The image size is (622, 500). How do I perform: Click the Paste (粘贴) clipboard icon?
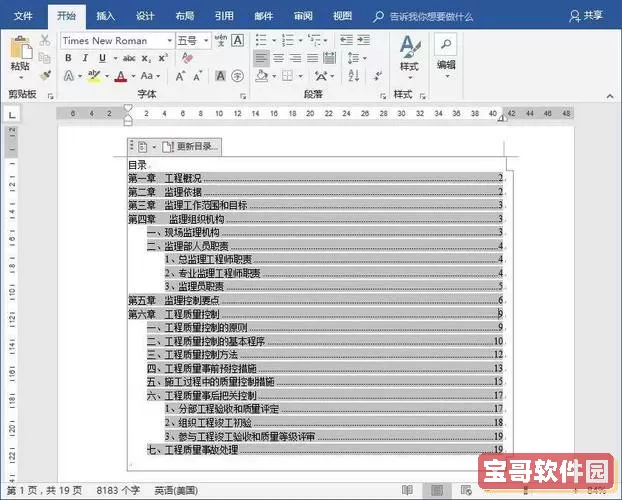(x=20, y=48)
